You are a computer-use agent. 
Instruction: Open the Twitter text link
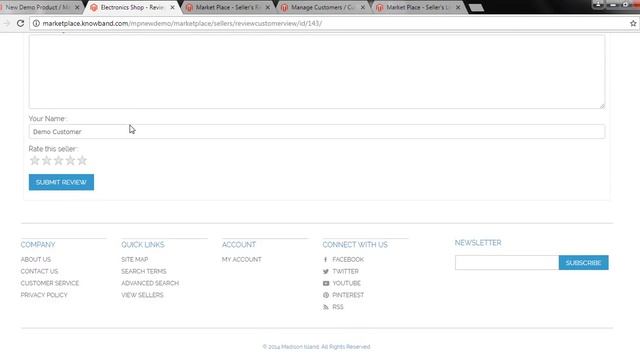[345, 271]
